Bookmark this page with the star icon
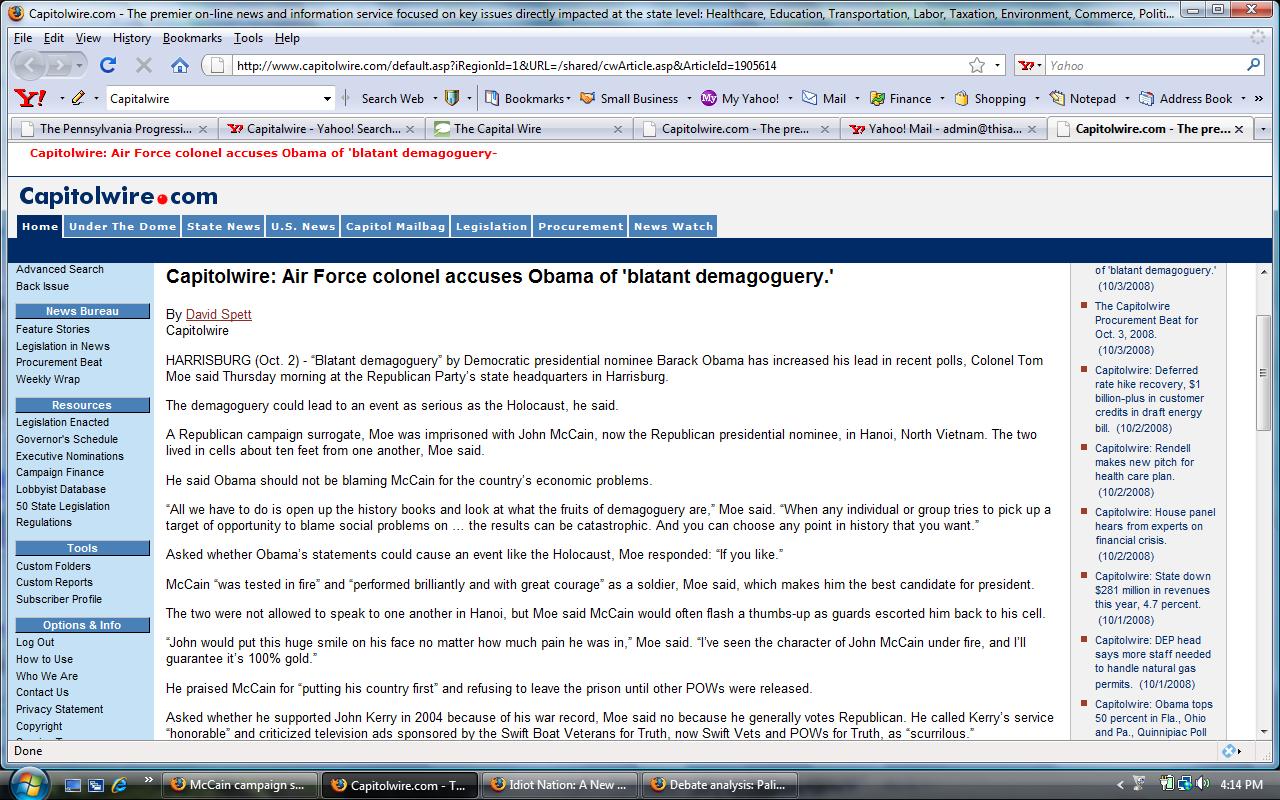1280x800 pixels. [x=976, y=65]
